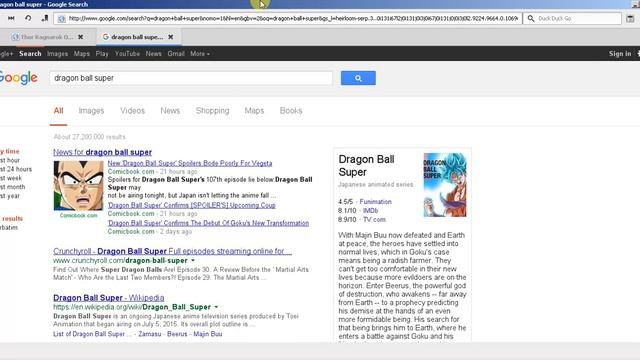The height and width of the screenshot is (360, 640).
Task: Open the Dragon Ball Super Wikipedia result
Action: (x=109, y=298)
